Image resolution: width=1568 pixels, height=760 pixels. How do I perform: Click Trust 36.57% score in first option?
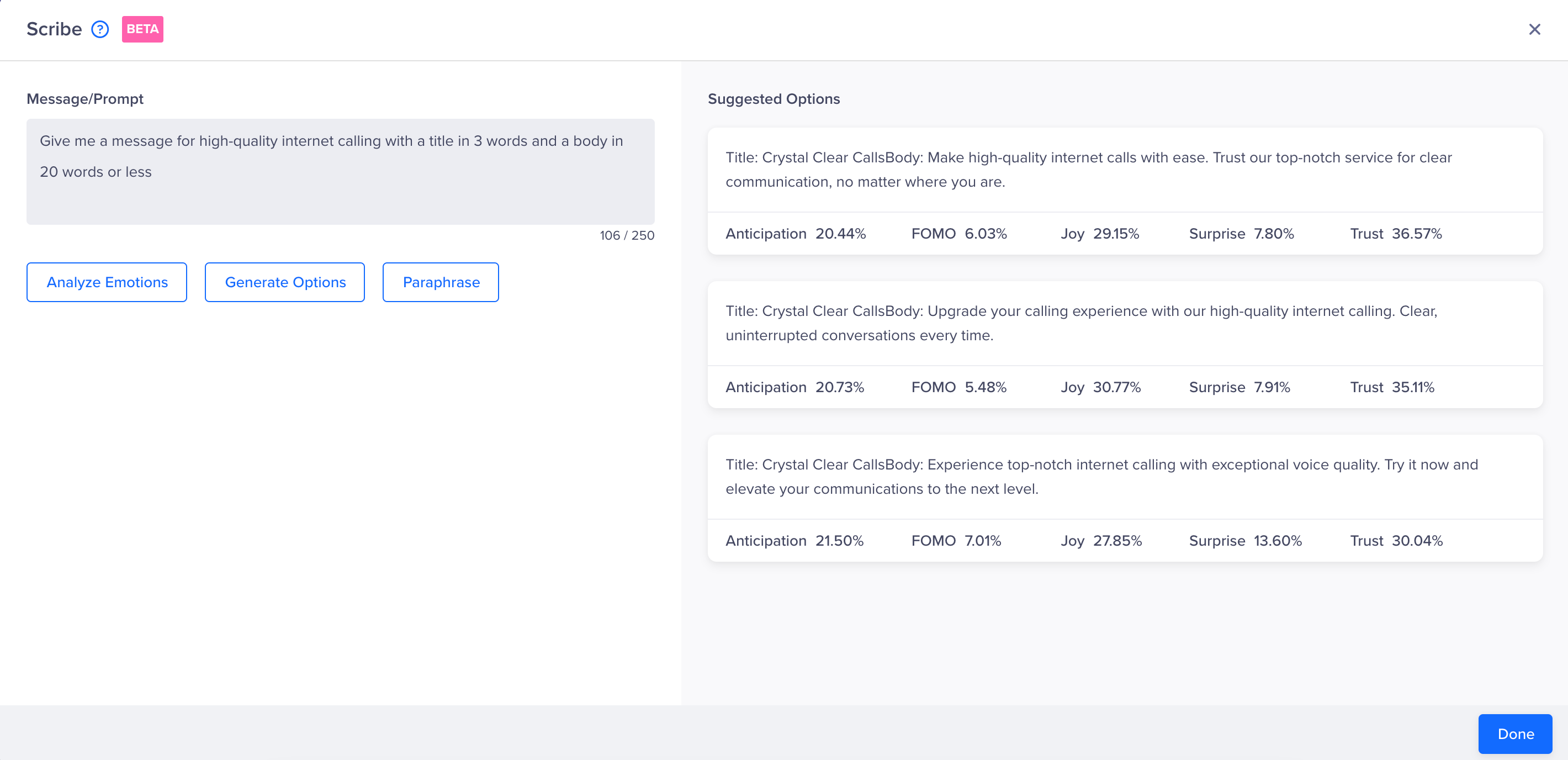click(1395, 234)
